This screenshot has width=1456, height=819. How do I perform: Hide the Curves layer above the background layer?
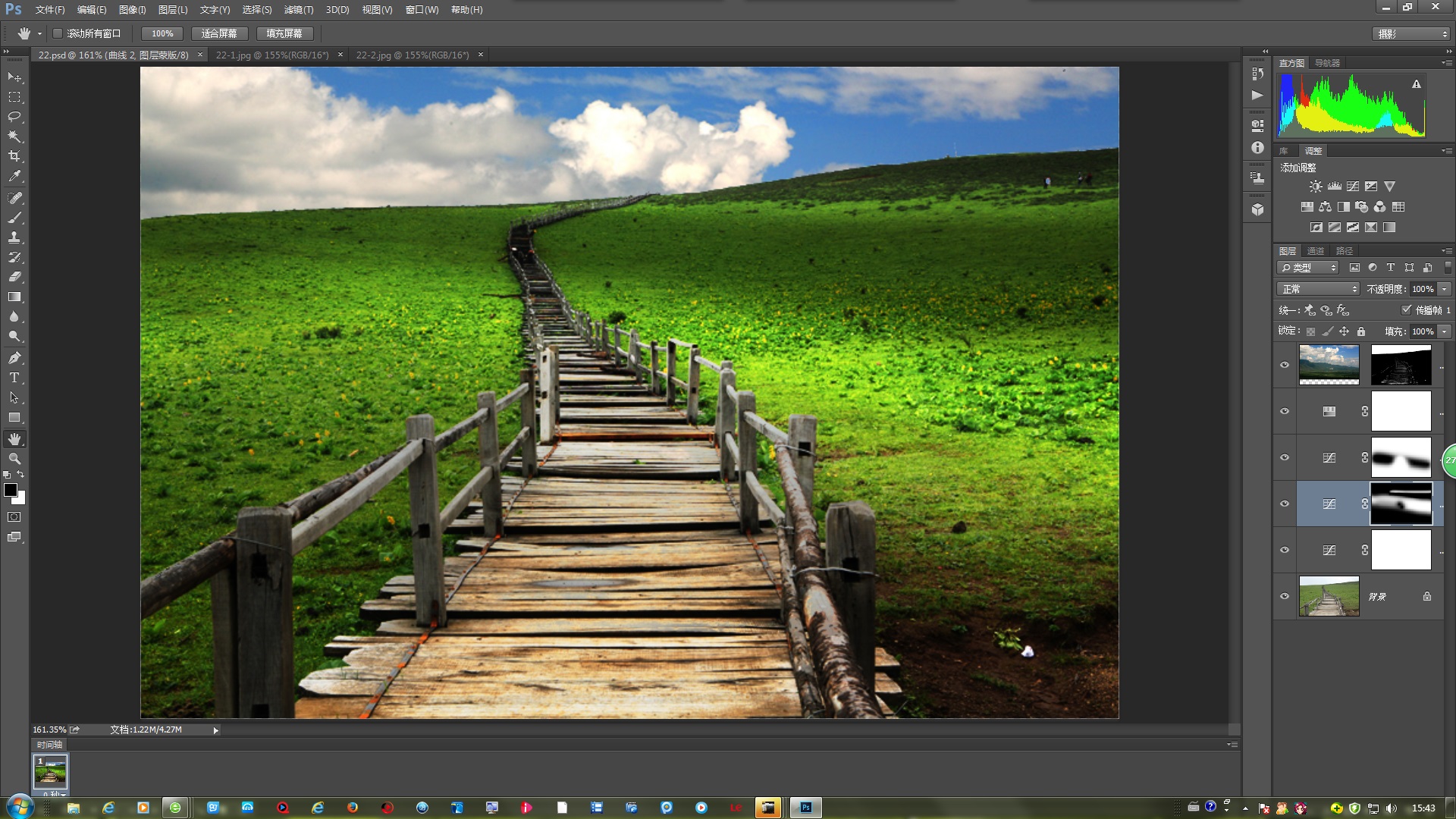1285,550
